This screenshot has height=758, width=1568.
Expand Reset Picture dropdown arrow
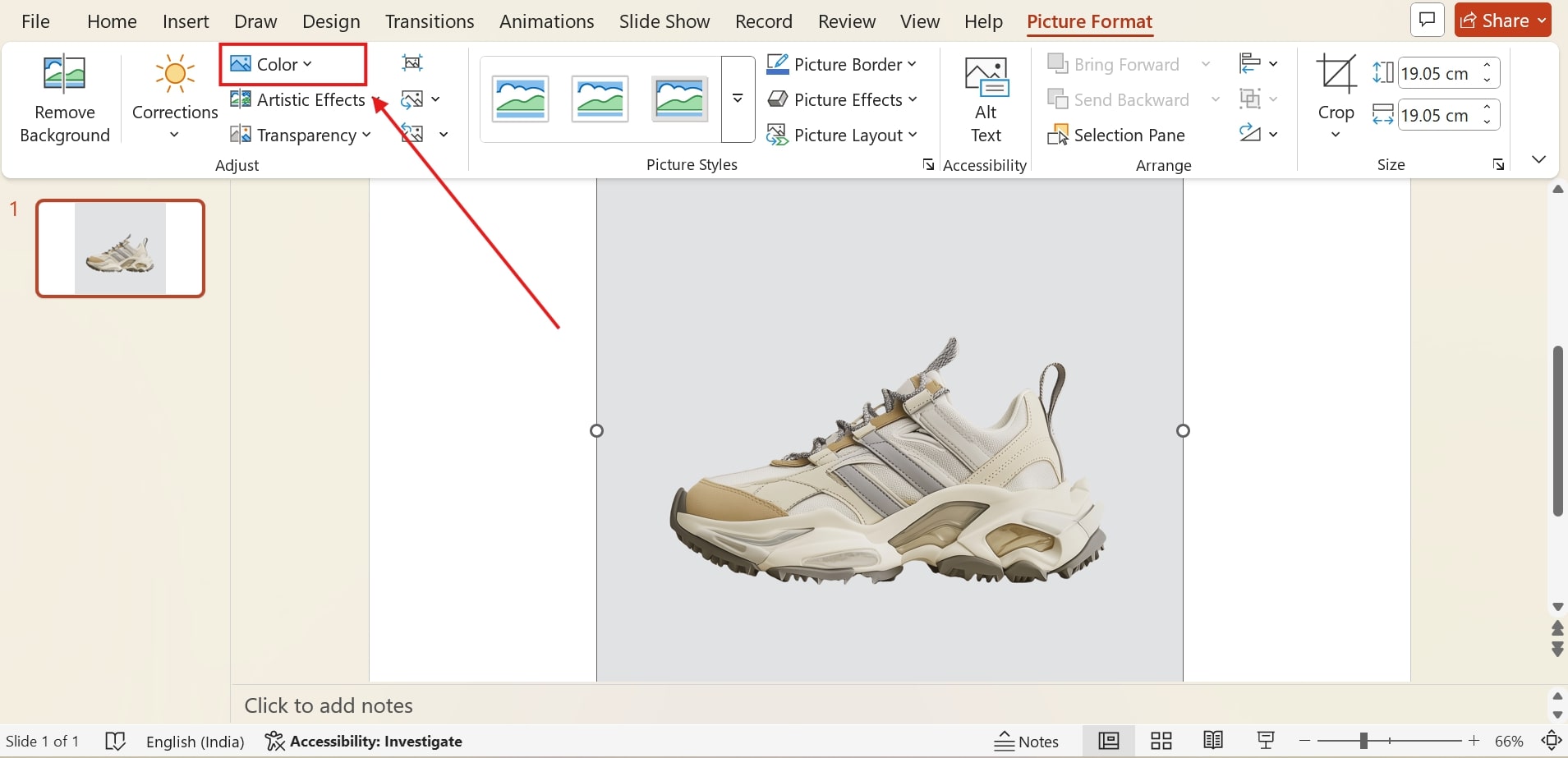(444, 135)
